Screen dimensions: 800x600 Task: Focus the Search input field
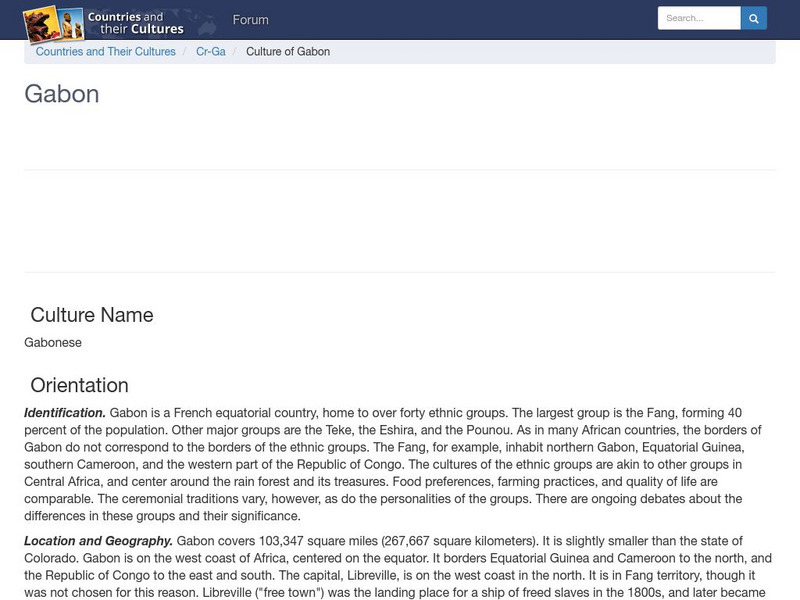(699, 18)
